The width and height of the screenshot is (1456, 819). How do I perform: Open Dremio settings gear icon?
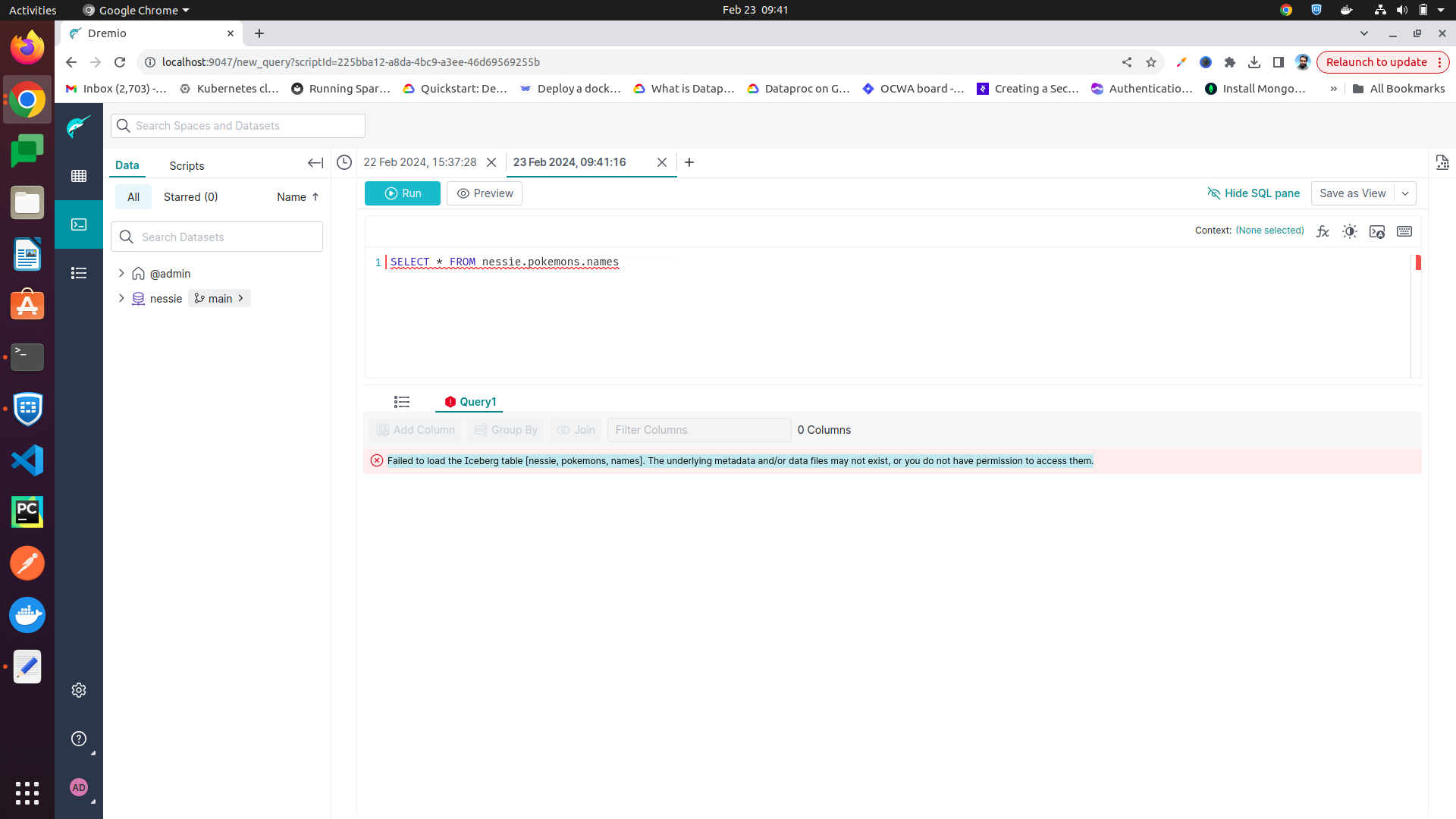coord(79,690)
